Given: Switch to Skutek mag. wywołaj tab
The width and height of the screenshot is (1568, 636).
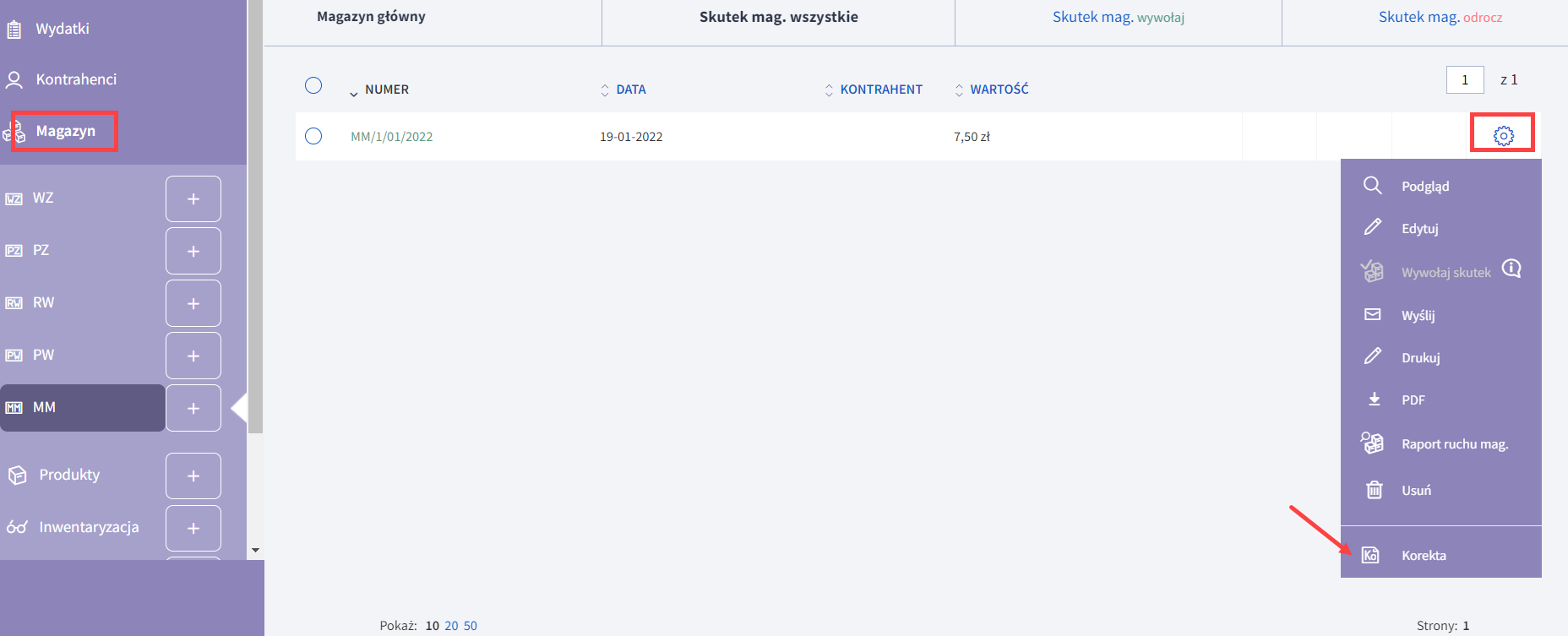Looking at the screenshot, I should [1118, 18].
